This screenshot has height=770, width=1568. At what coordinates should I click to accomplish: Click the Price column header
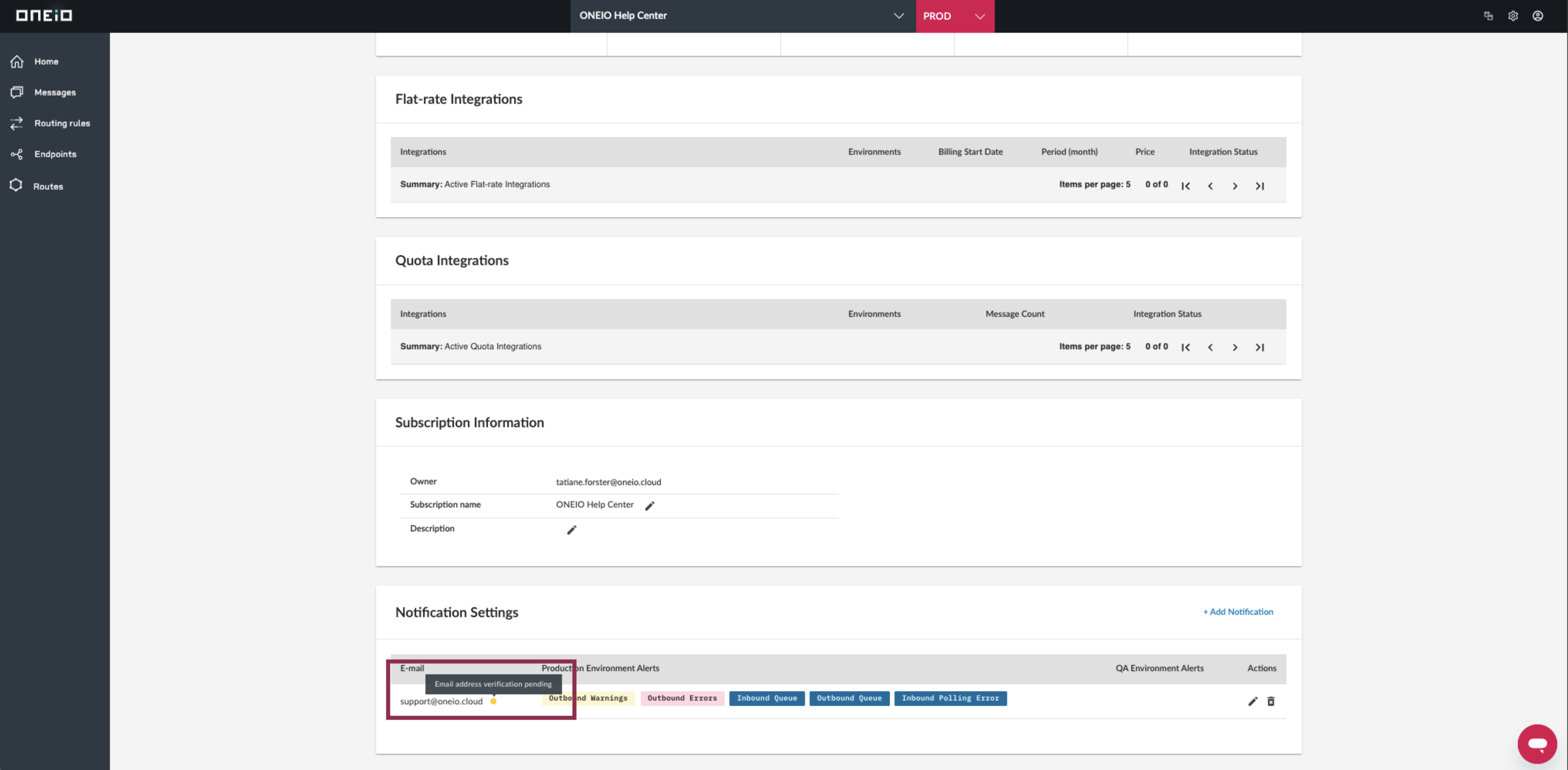pos(1144,152)
